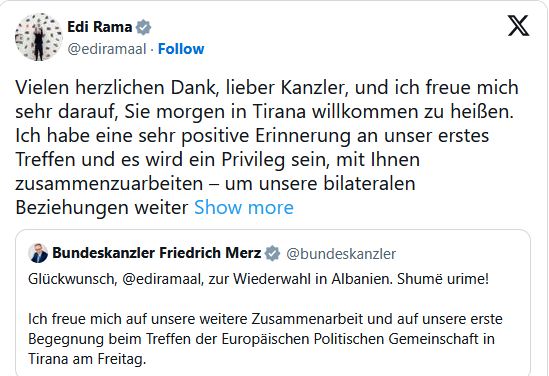The width and height of the screenshot is (549, 376).
Task: Open Friedrich Merz's small profile picture
Action: coord(38,253)
